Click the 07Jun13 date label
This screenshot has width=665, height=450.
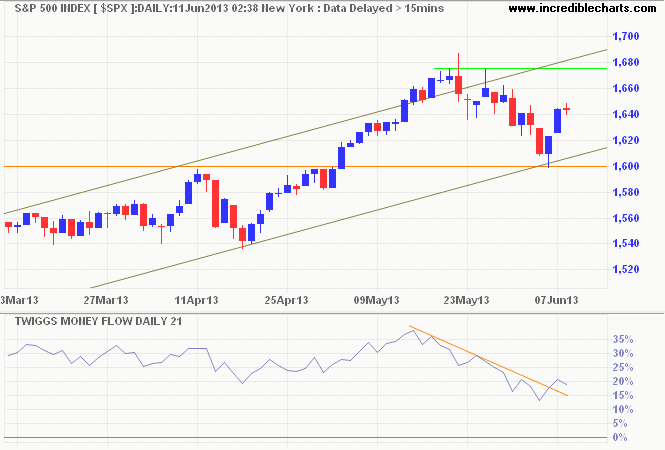click(x=556, y=300)
